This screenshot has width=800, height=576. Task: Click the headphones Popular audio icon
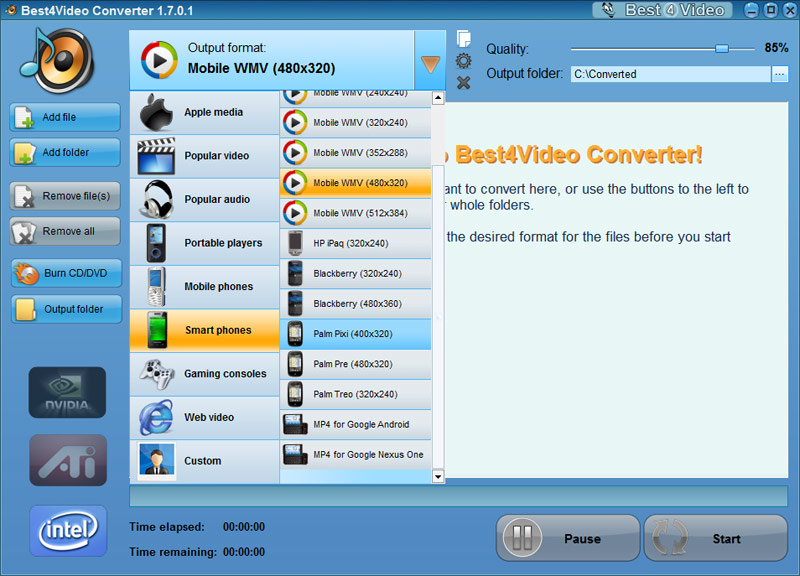(x=157, y=199)
